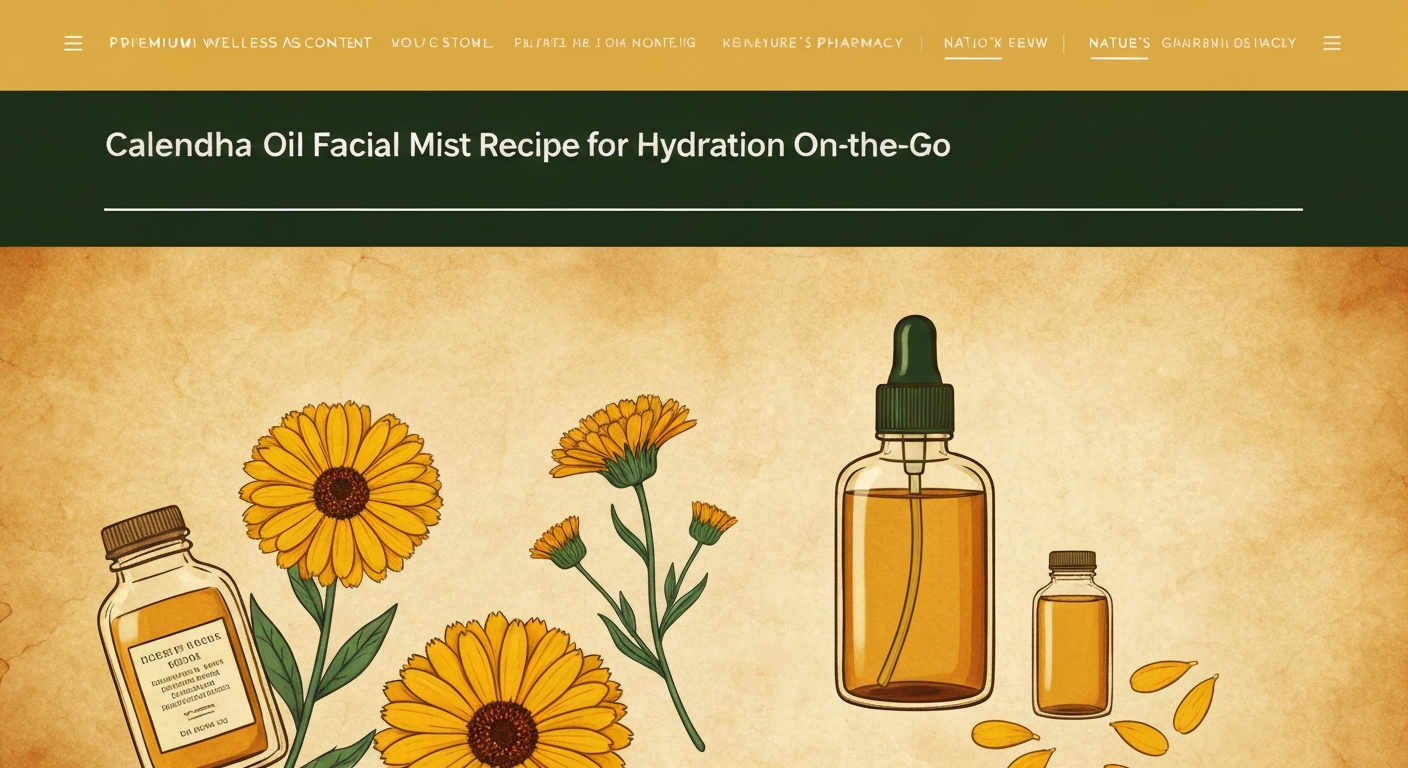The image size is (1408, 768).
Task: Open the Private He I Oia Nonteiig link
Action: [x=604, y=43]
